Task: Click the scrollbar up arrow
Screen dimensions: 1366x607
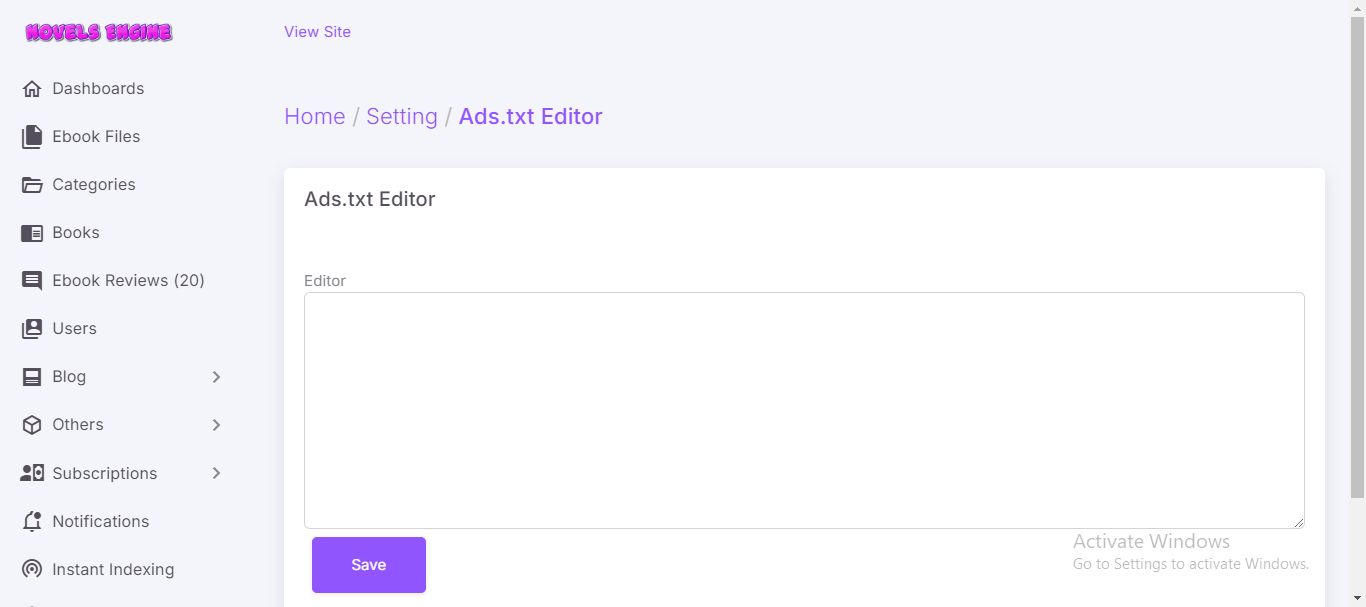Action: [1358, 8]
